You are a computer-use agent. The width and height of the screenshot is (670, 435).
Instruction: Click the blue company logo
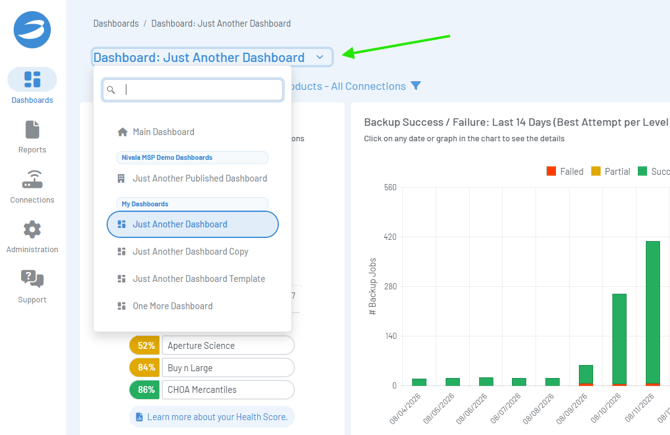tap(32, 30)
